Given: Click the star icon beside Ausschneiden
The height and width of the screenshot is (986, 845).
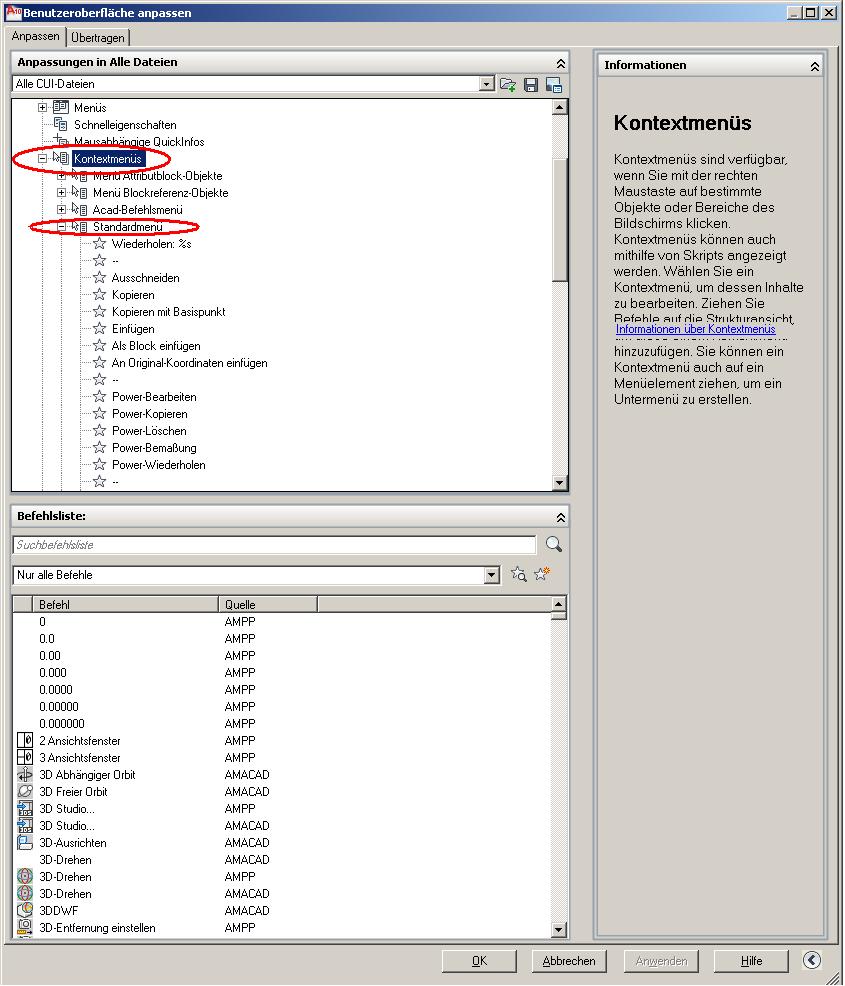Looking at the screenshot, I should (99, 277).
